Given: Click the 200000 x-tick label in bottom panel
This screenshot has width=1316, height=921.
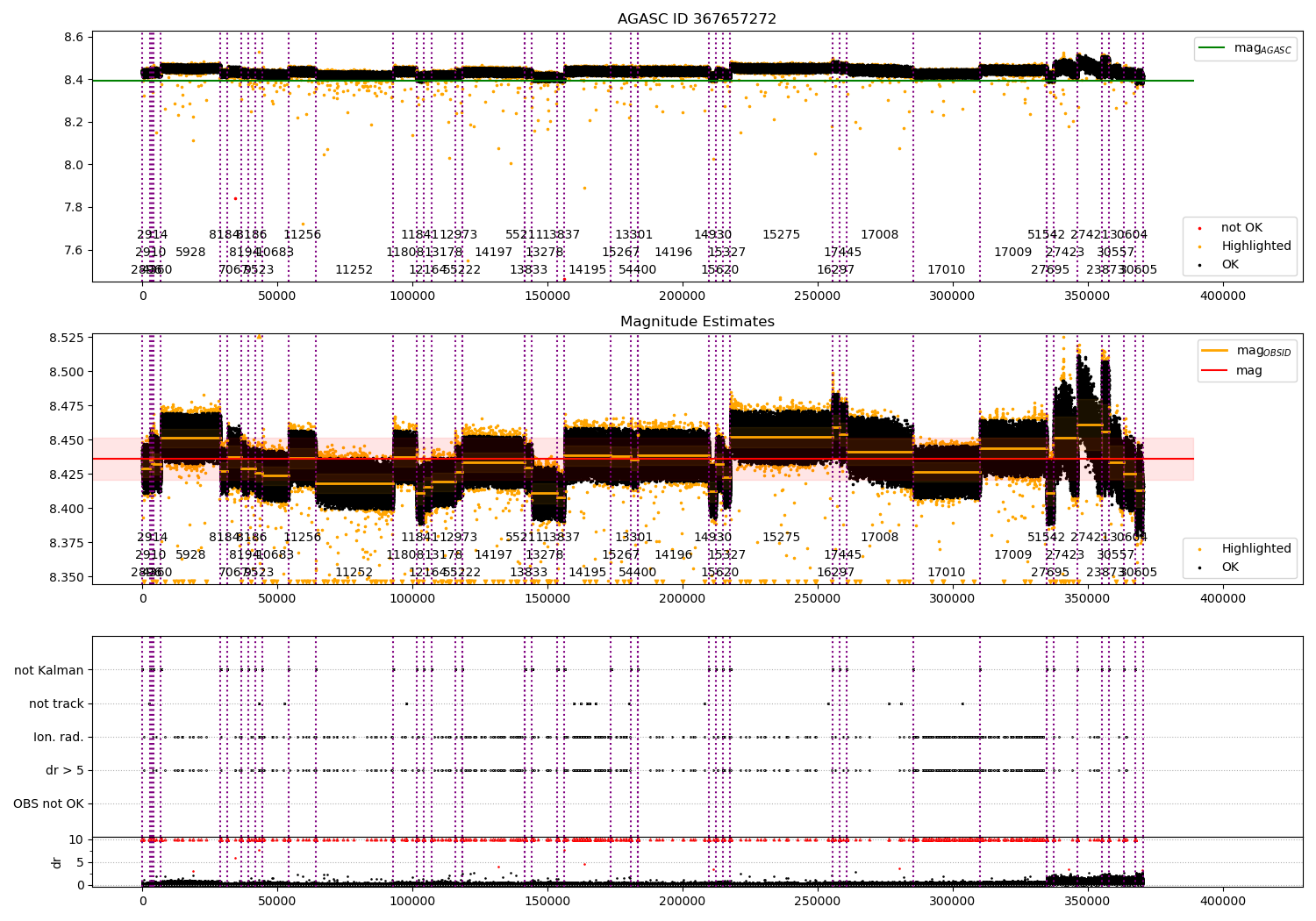Looking at the screenshot, I should point(683,902).
